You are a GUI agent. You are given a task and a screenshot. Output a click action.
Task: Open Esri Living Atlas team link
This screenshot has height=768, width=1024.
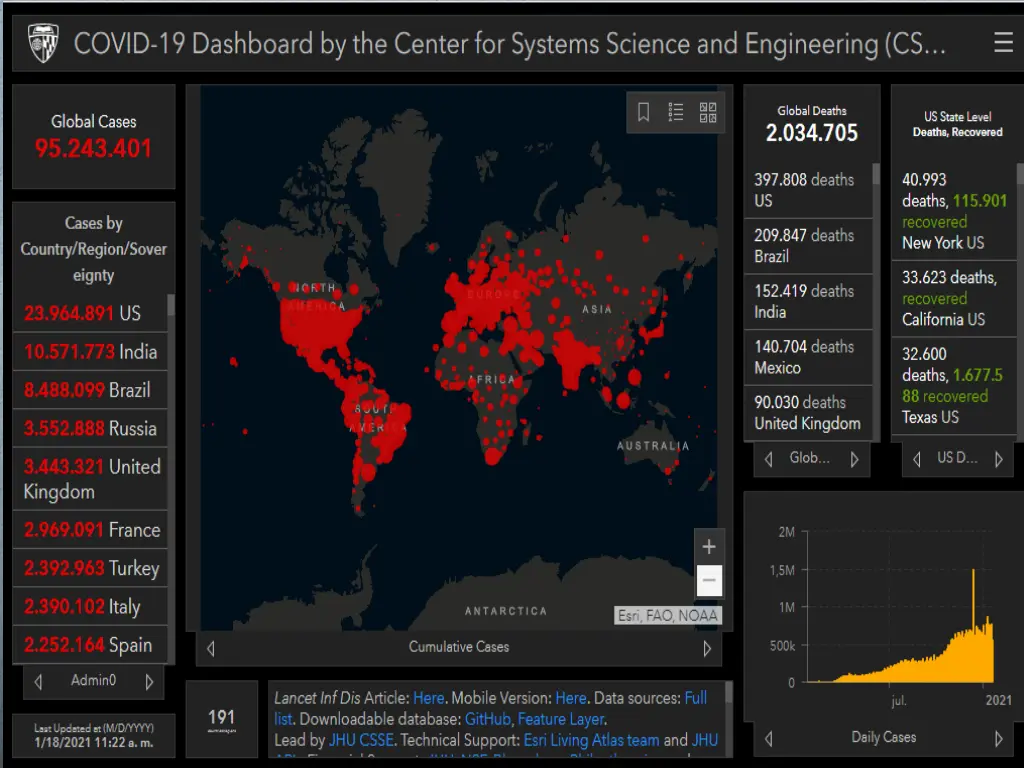point(592,740)
